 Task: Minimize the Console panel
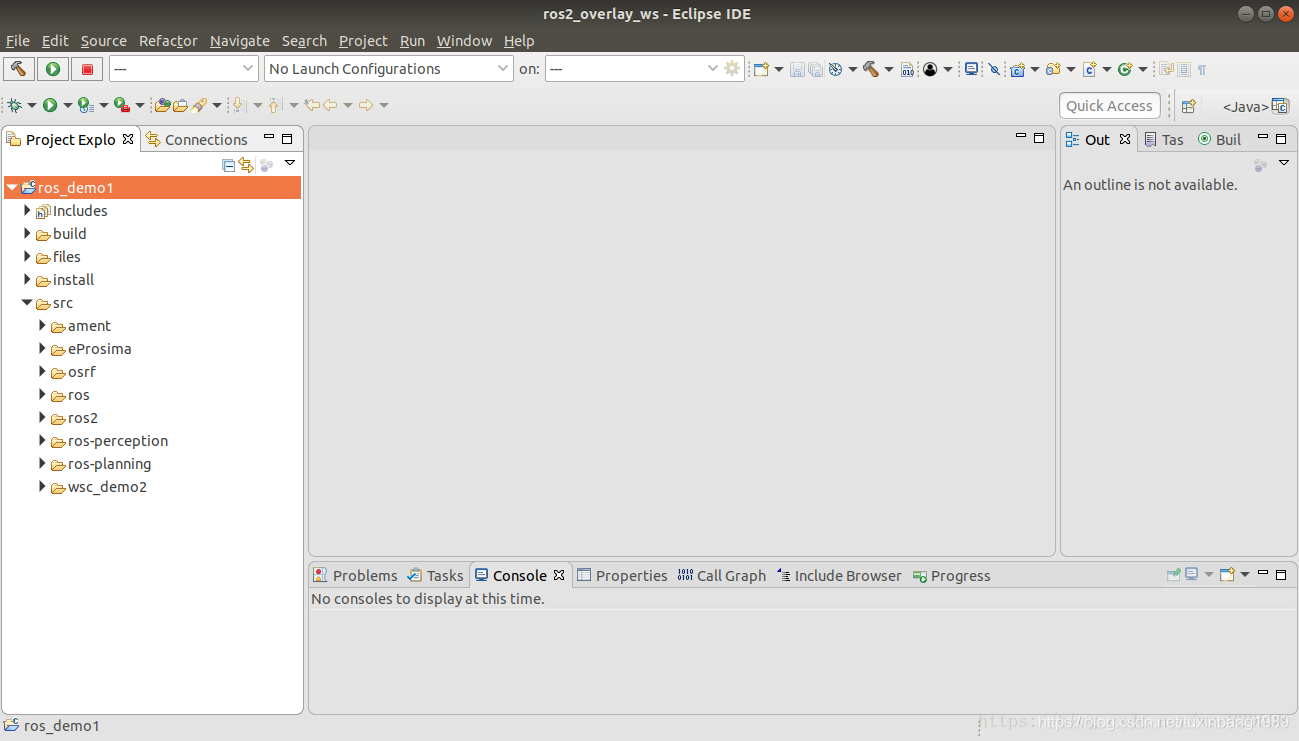1263,573
